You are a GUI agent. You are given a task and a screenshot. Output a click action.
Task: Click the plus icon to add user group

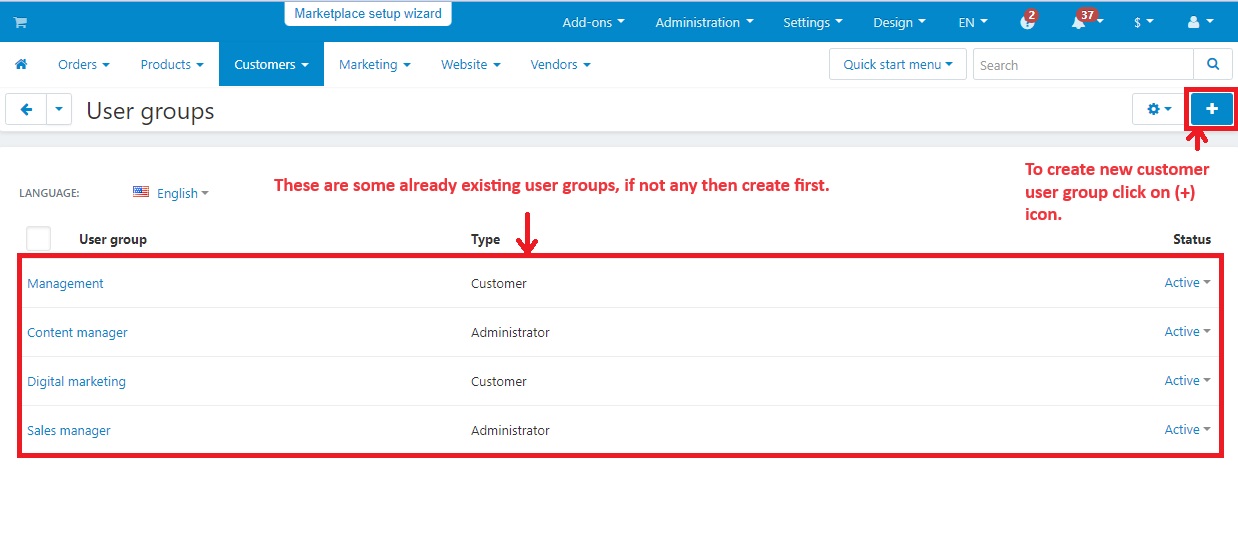1211,109
